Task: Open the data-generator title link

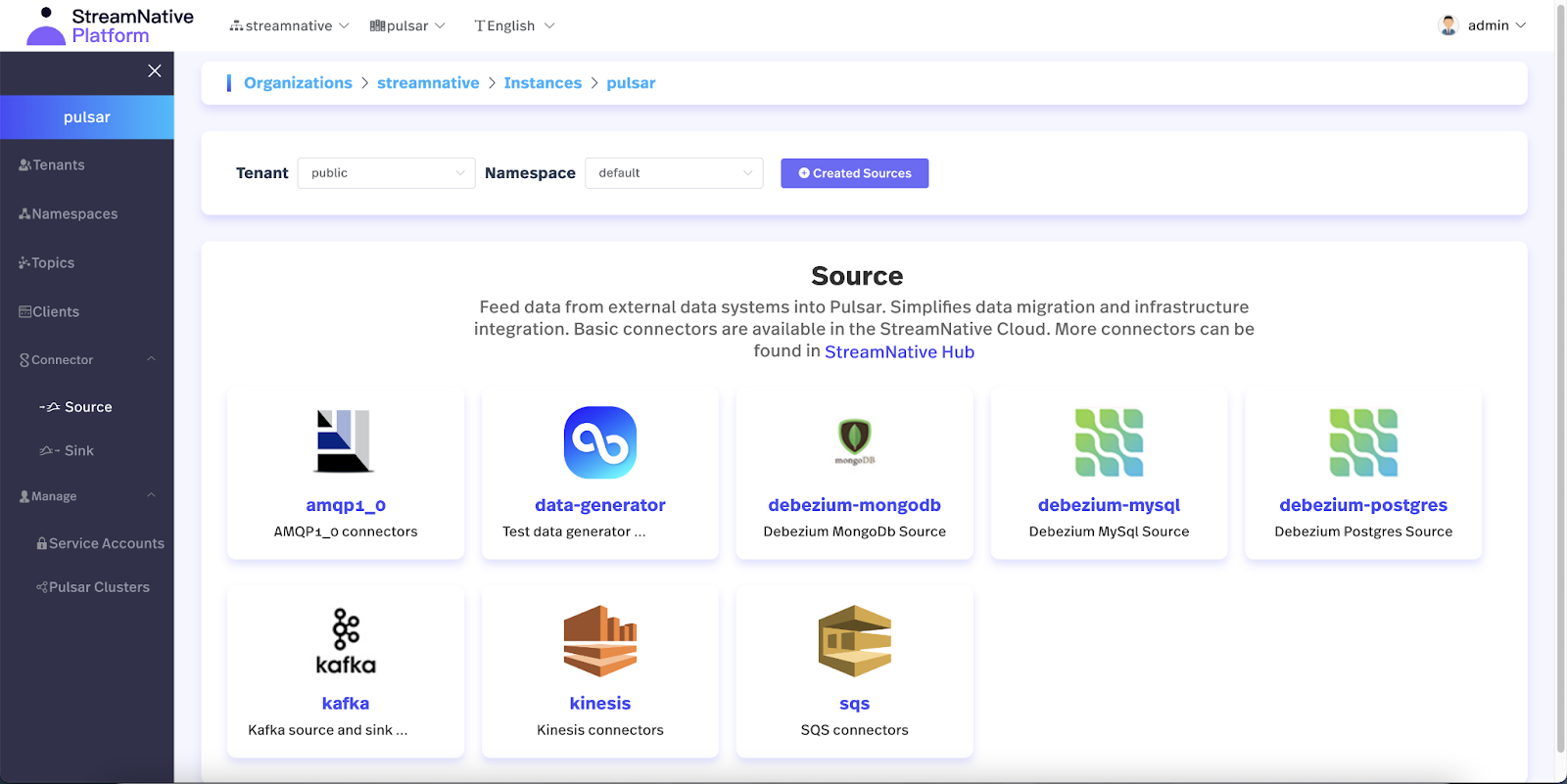Action: 600,505
